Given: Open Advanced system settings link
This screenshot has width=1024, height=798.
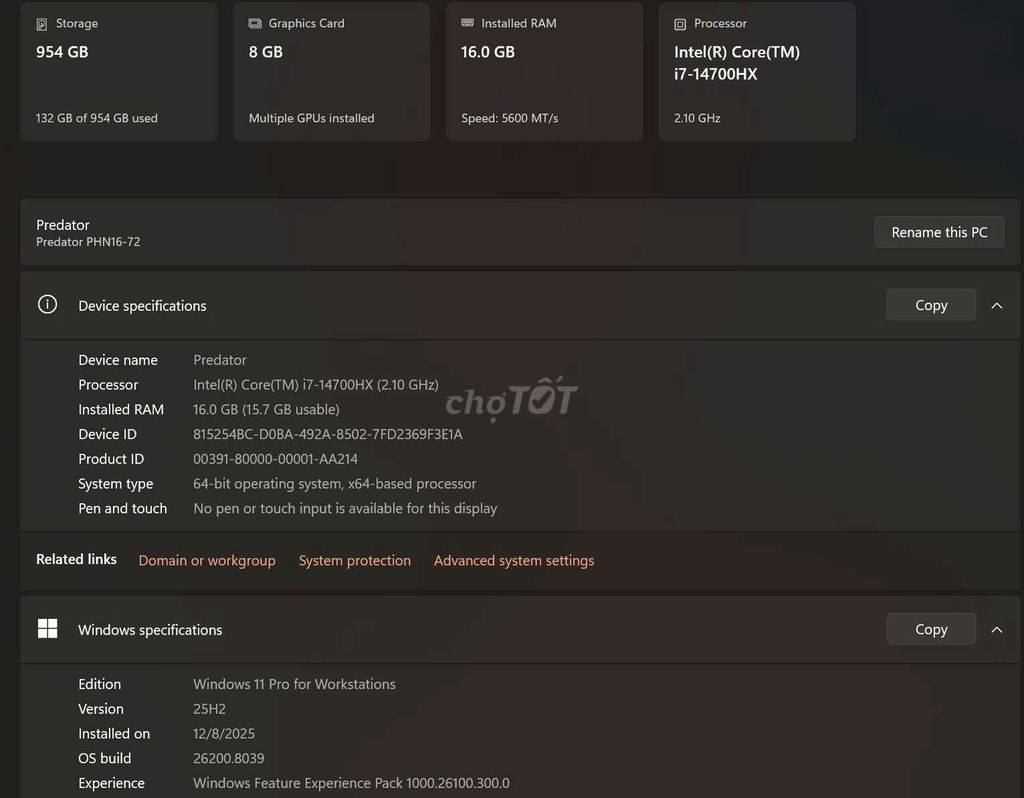Looking at the screenshot, I should click(514, 560).
